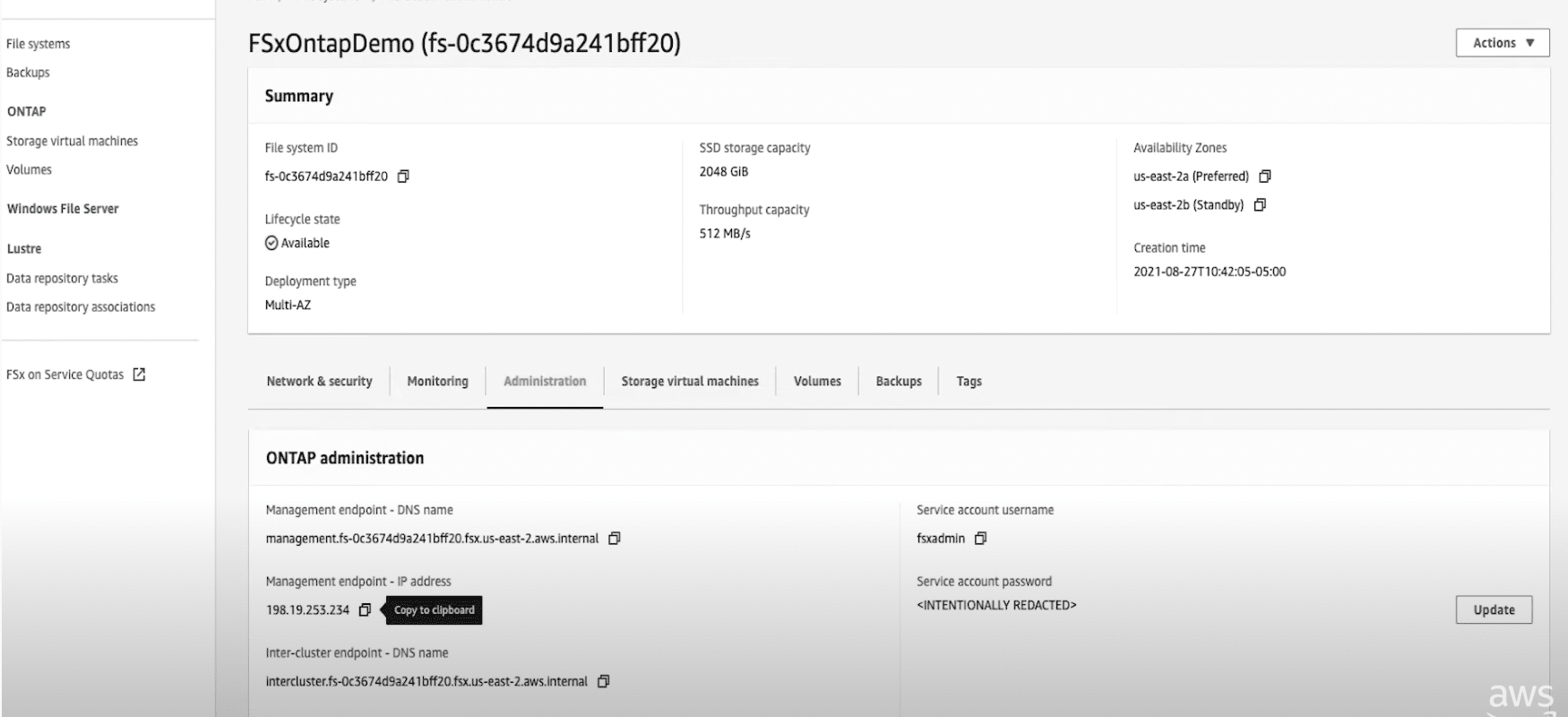Click the INTENTIONALLY REDACTED password text
The image size is (1568, 717).
(996, 605)
